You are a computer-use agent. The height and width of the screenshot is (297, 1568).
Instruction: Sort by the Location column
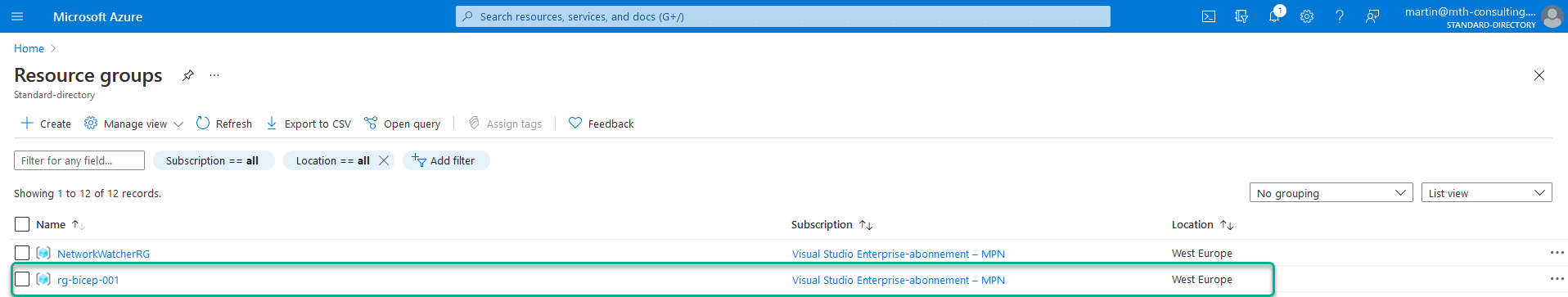1202,224
